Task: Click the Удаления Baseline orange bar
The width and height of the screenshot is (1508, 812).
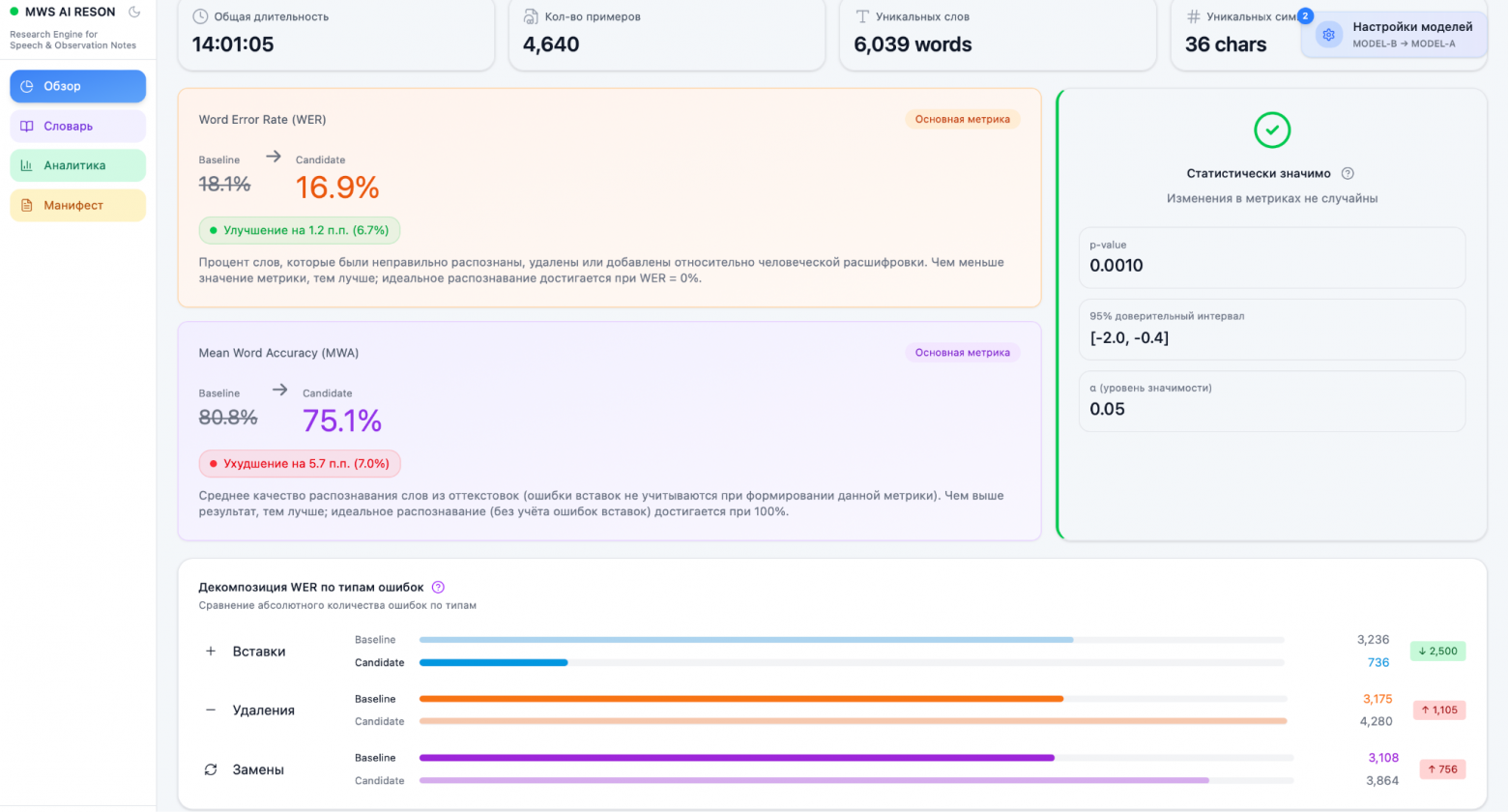Action: pos(741,699)
